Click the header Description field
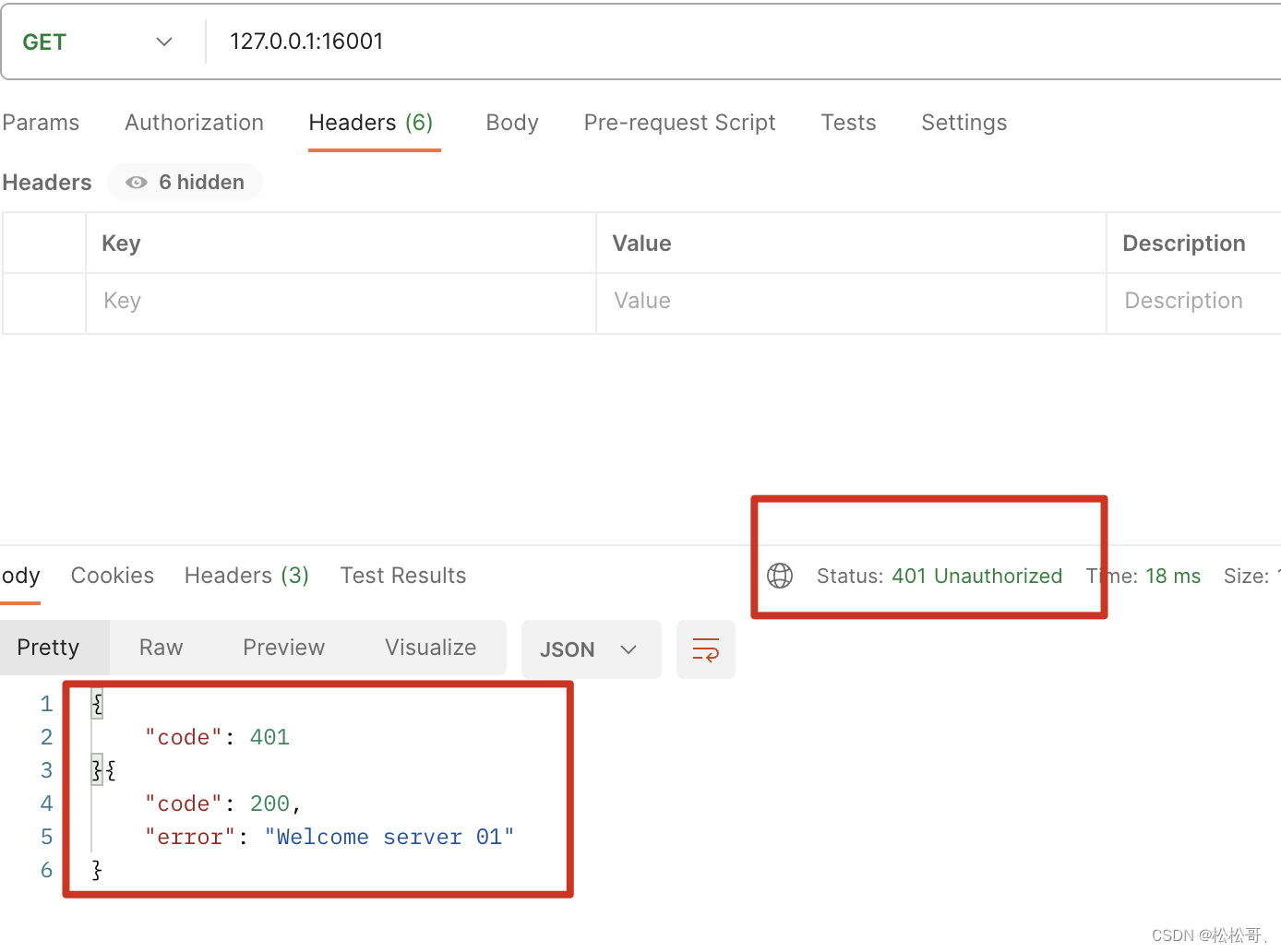1281x952 pixels. click(1194, 301)
